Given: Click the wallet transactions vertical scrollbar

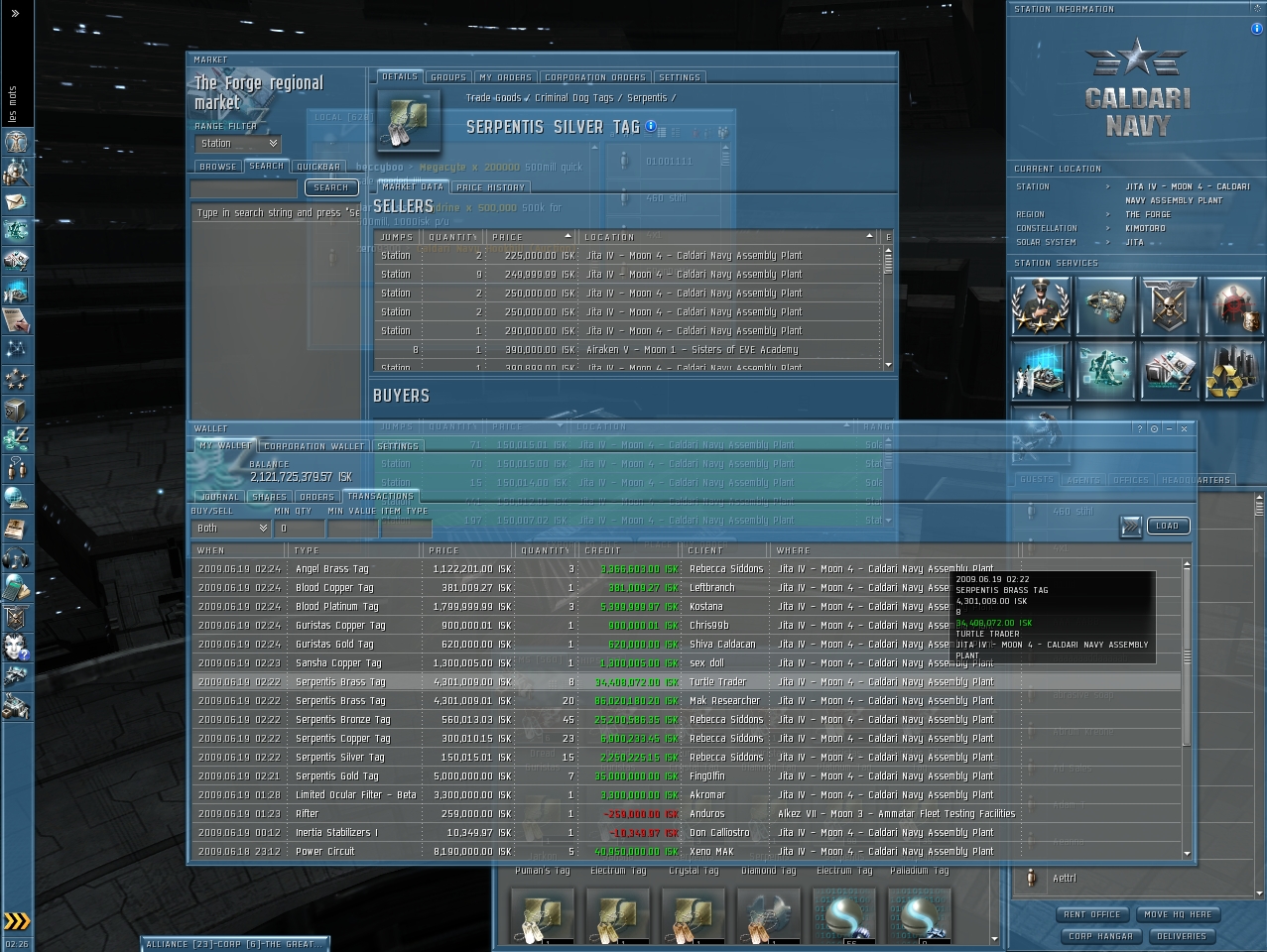Looking at the screenshot, I should coord(1187,654).
